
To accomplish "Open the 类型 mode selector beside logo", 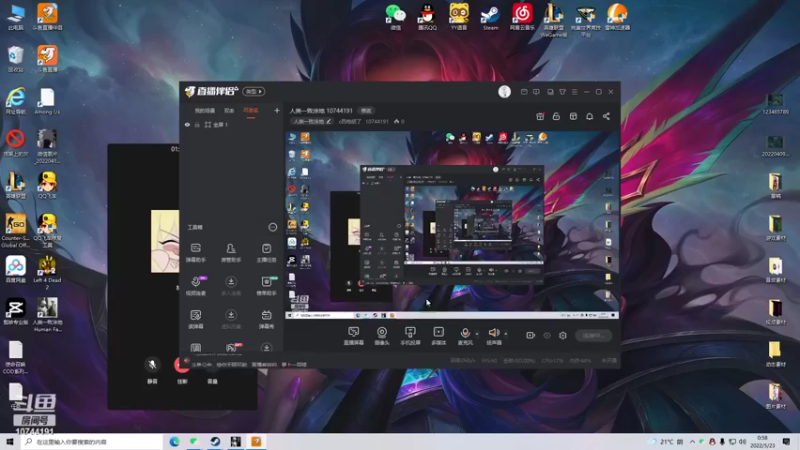I will 254,91.
